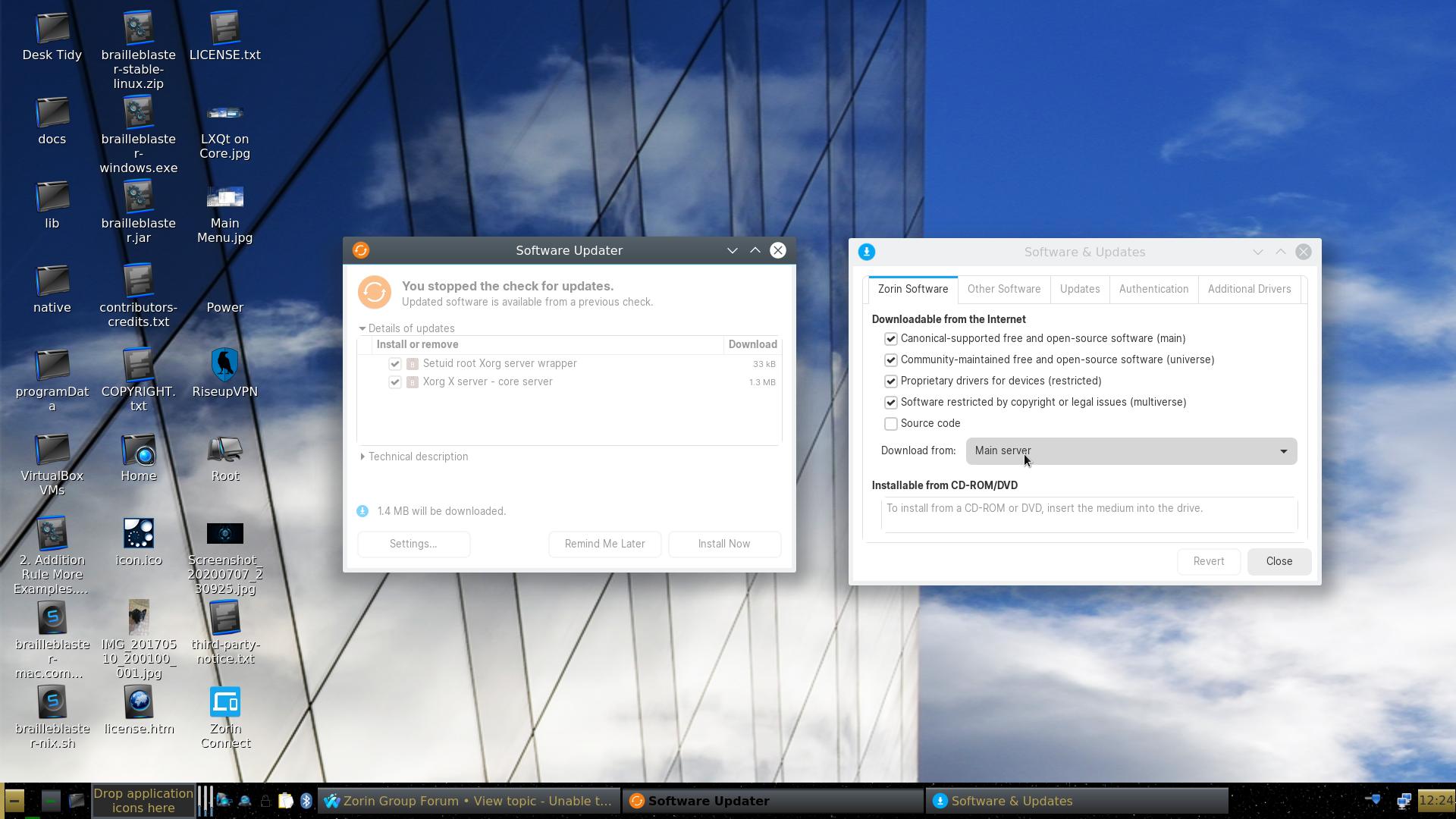
Task: Collapse Details of updates section
Action: point(362,328)
